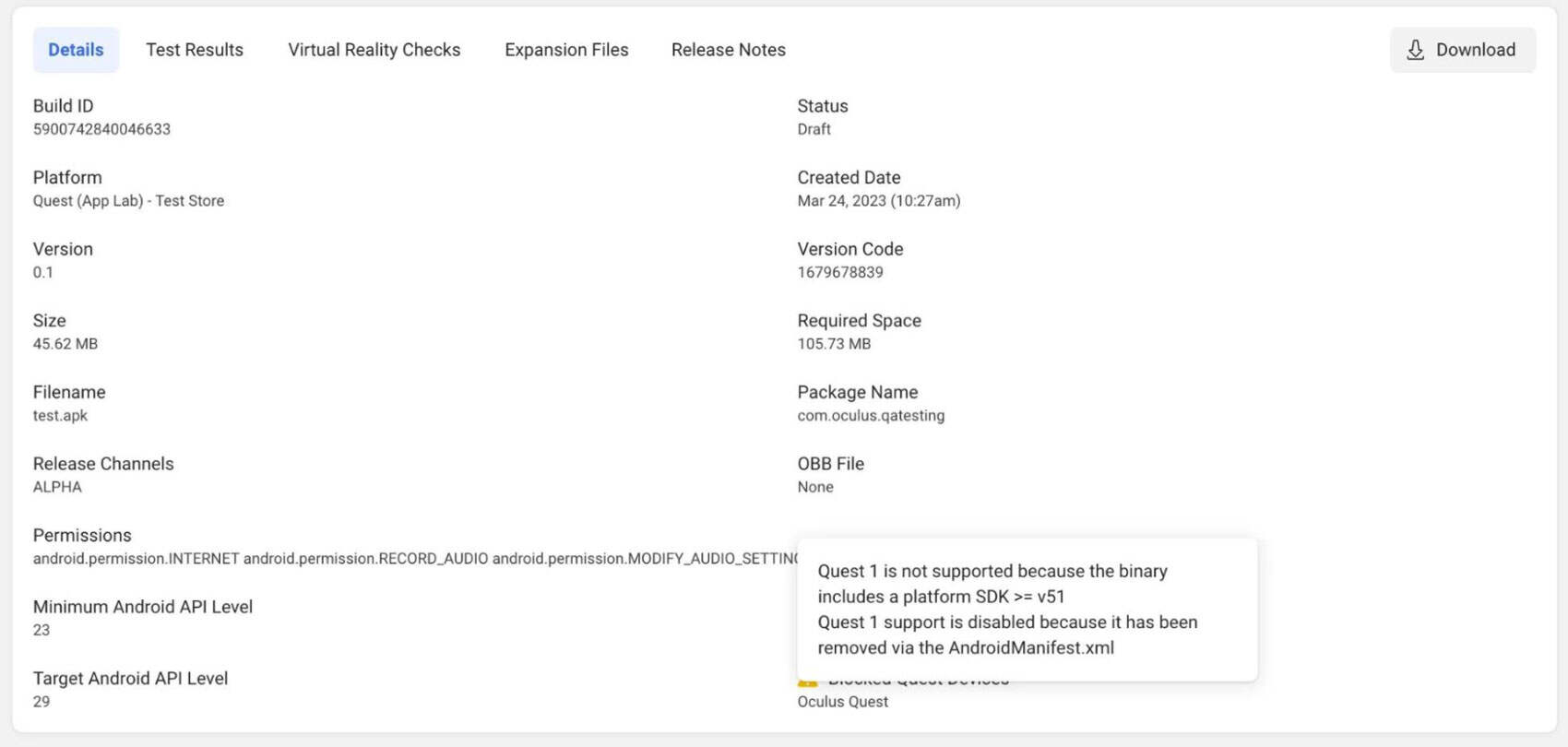Click the Required Space value 105.73 MB

point(834,344)
